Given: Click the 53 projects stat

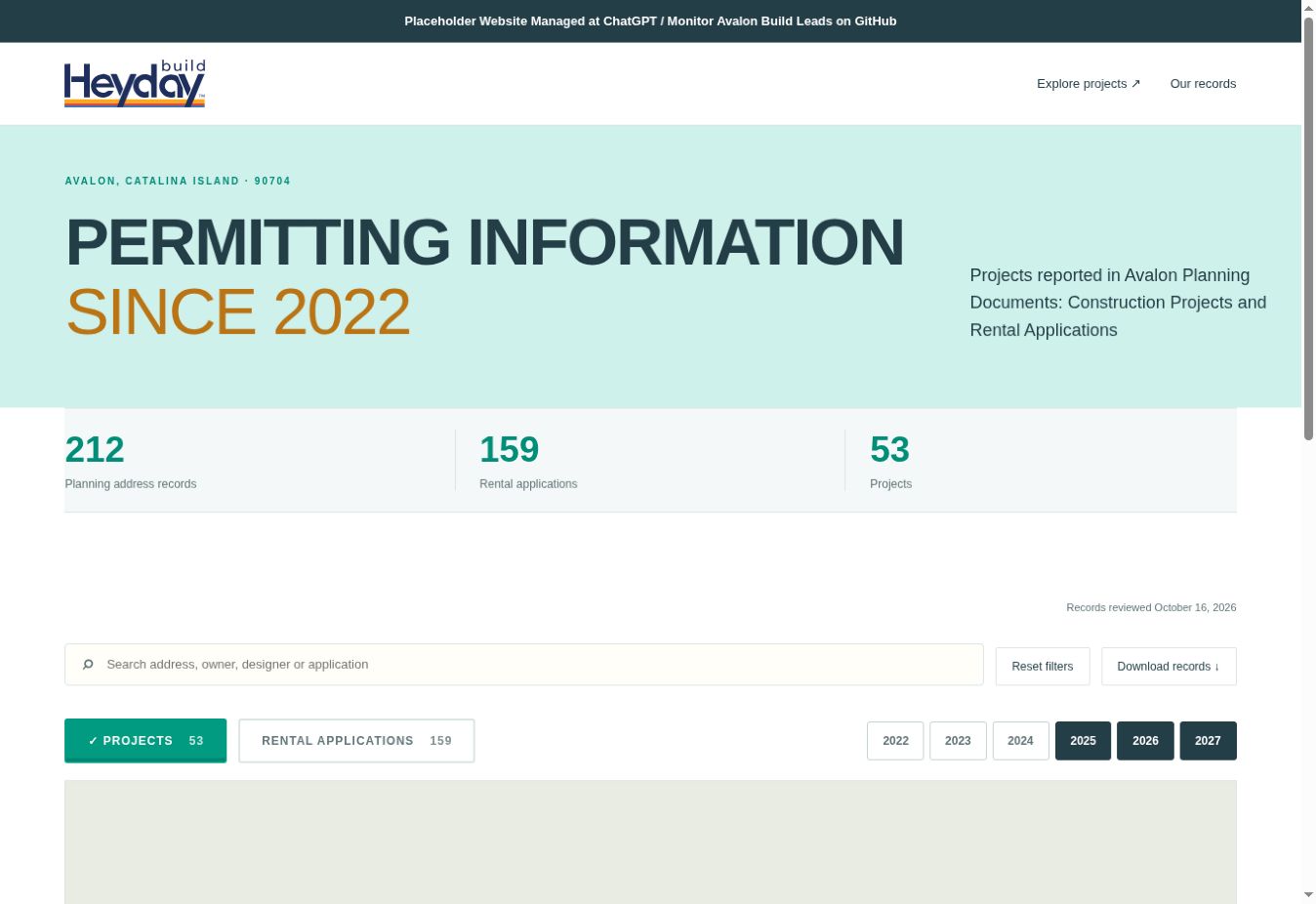Looking at the screenshot, I should (890, 461).
